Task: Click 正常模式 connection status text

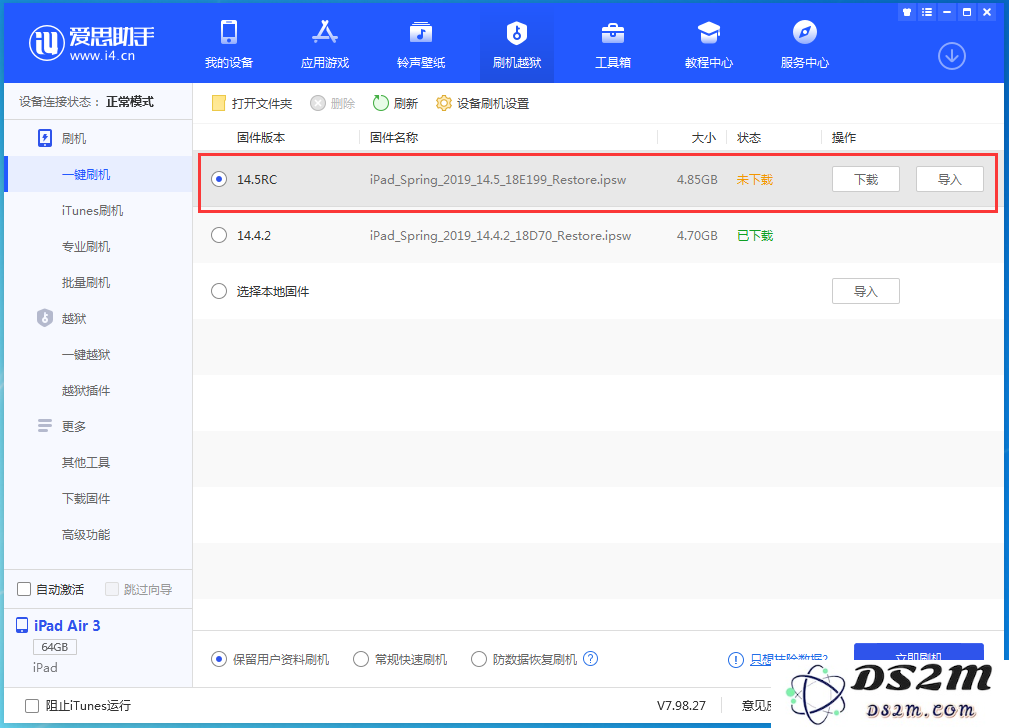Action: pyautogui.click(x=130, y=101)
